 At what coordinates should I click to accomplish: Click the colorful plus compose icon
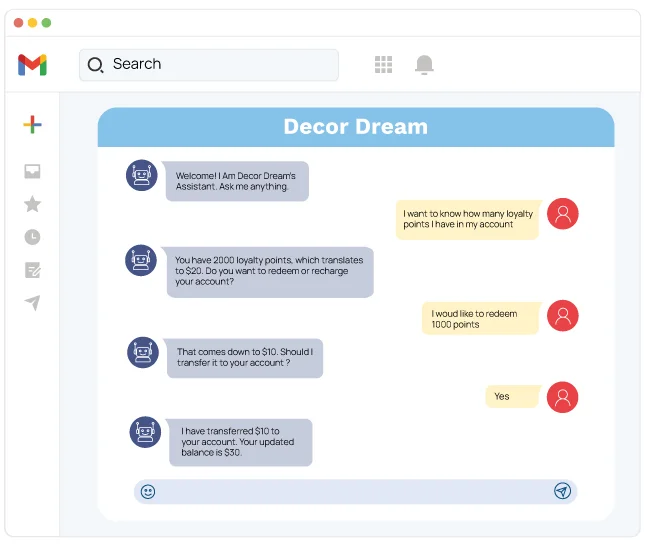[32, 125]
